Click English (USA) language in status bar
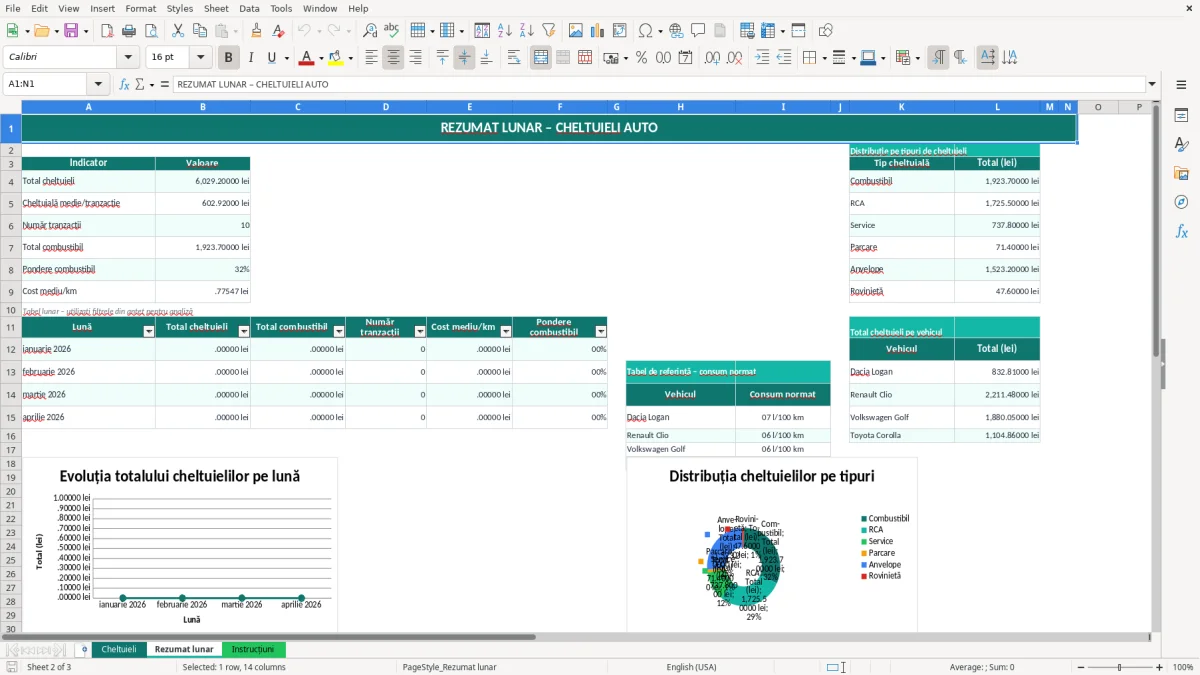The width and height of the screenshot is (1200, 675). tap(691, 667)
